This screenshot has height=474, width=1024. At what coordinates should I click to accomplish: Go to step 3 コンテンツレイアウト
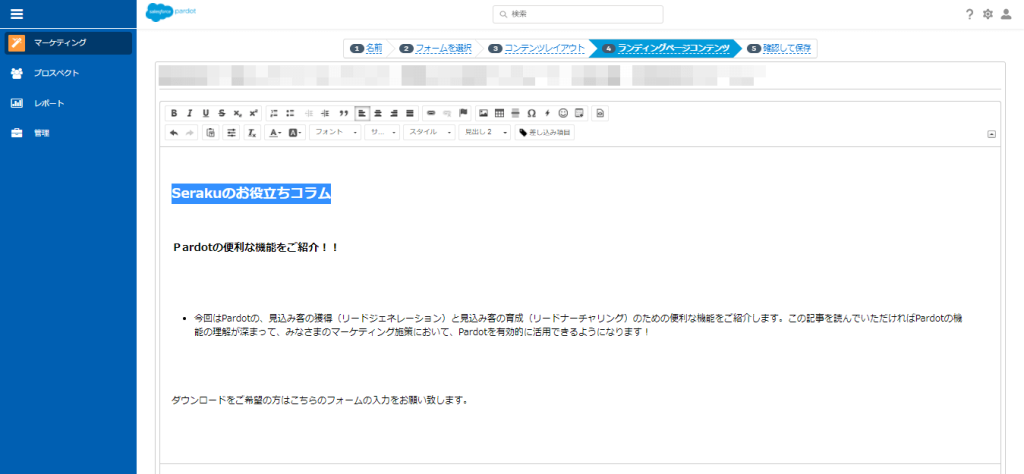544,48
